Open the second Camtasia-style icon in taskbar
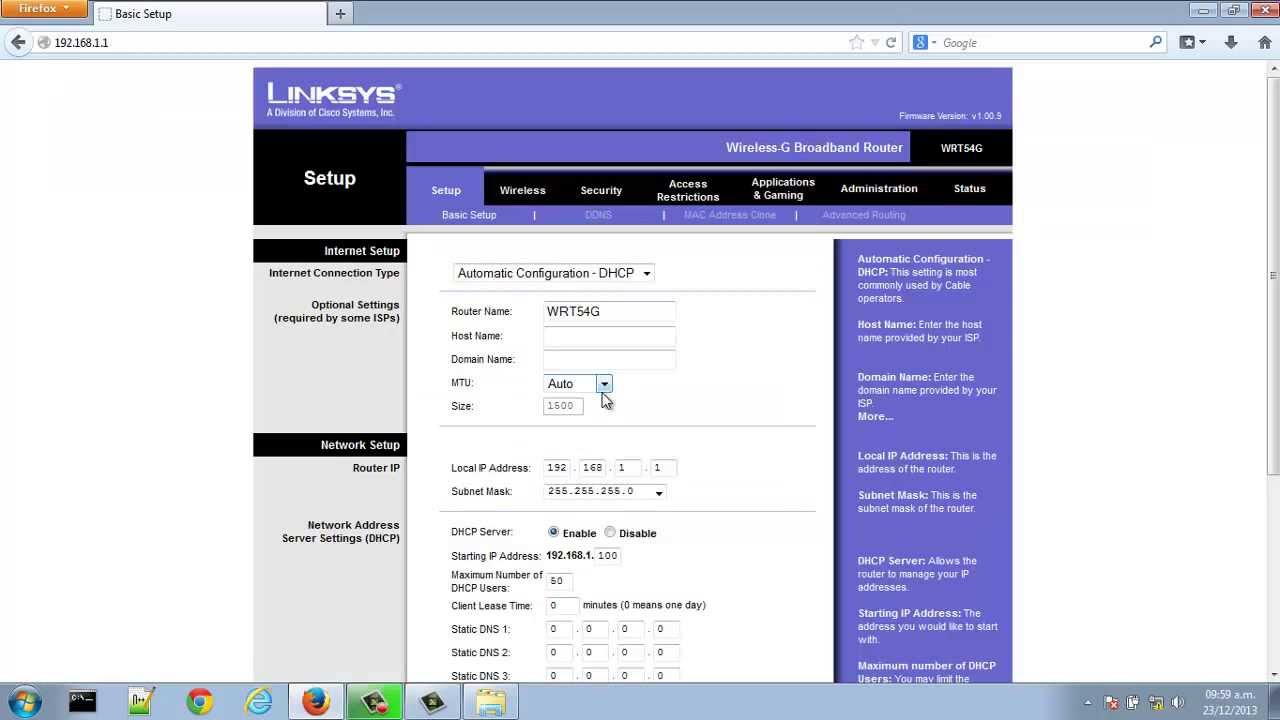This screenshot has width=1280, height=720. click(432, 702)
